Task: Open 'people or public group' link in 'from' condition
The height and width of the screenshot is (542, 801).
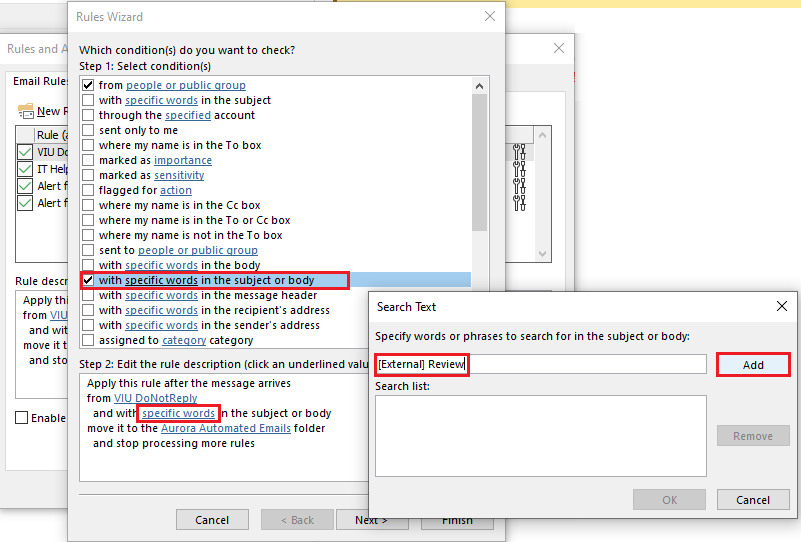Action: (x=186, y=85)
